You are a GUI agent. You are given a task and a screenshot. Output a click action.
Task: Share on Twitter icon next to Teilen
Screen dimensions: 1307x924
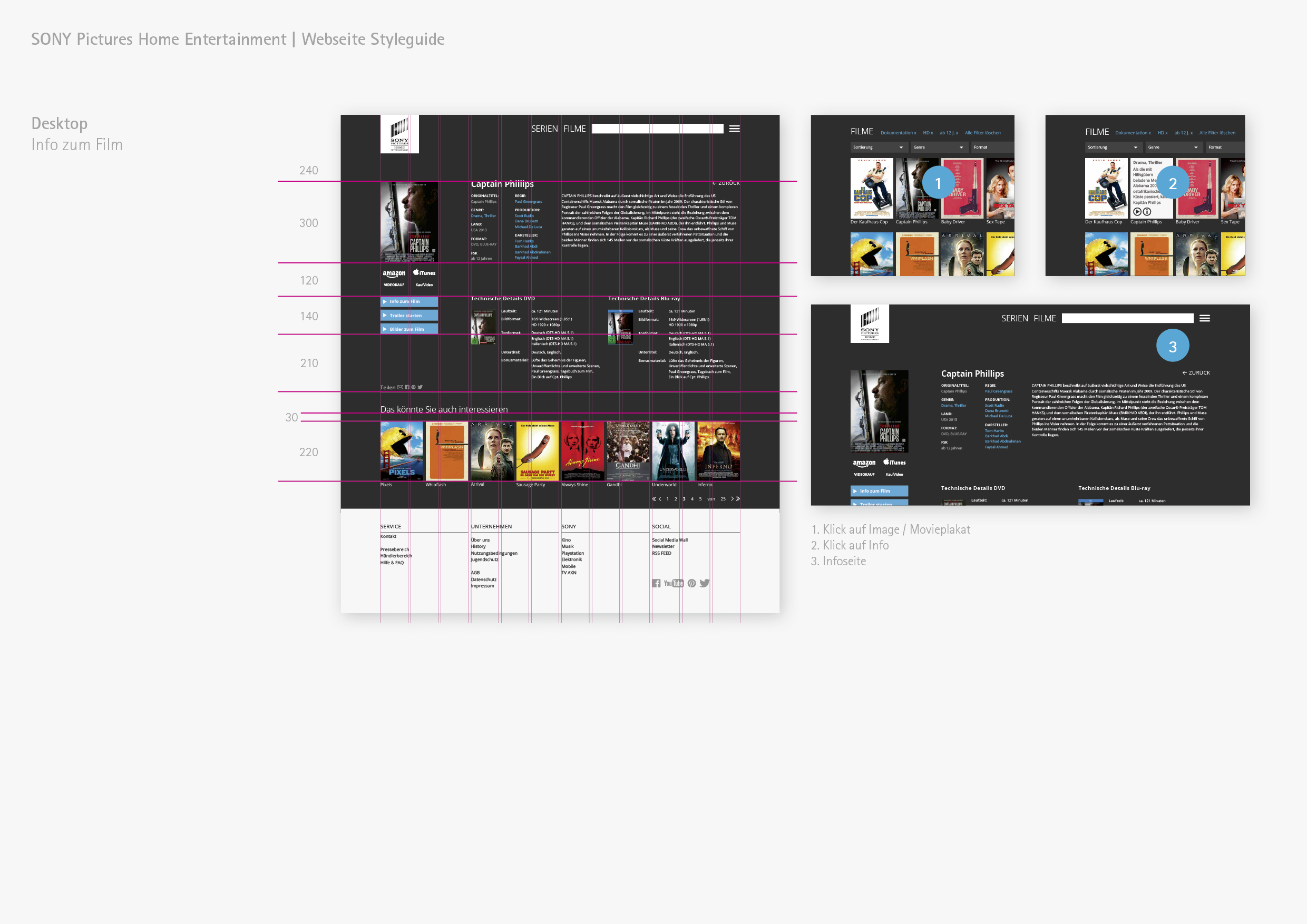(x=420, y=388)
